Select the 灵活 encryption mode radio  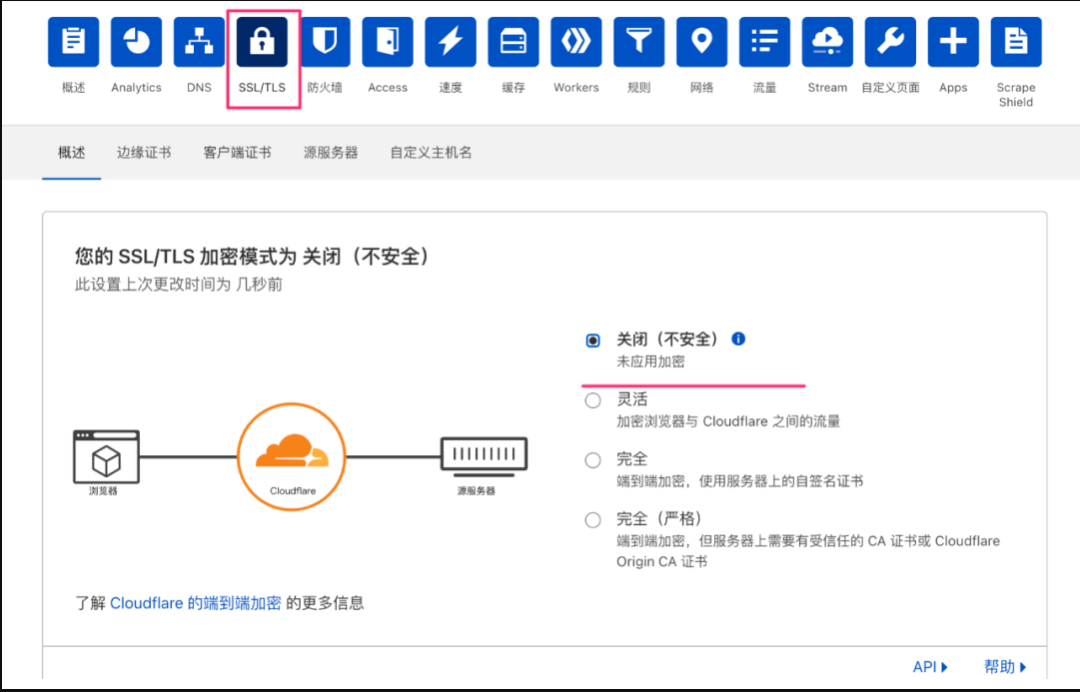(593, 401)
